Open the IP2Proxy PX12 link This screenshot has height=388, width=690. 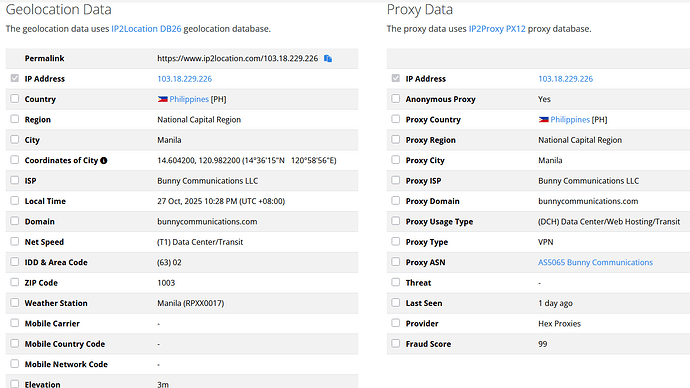pyautogui.click(x=497, y=29)
